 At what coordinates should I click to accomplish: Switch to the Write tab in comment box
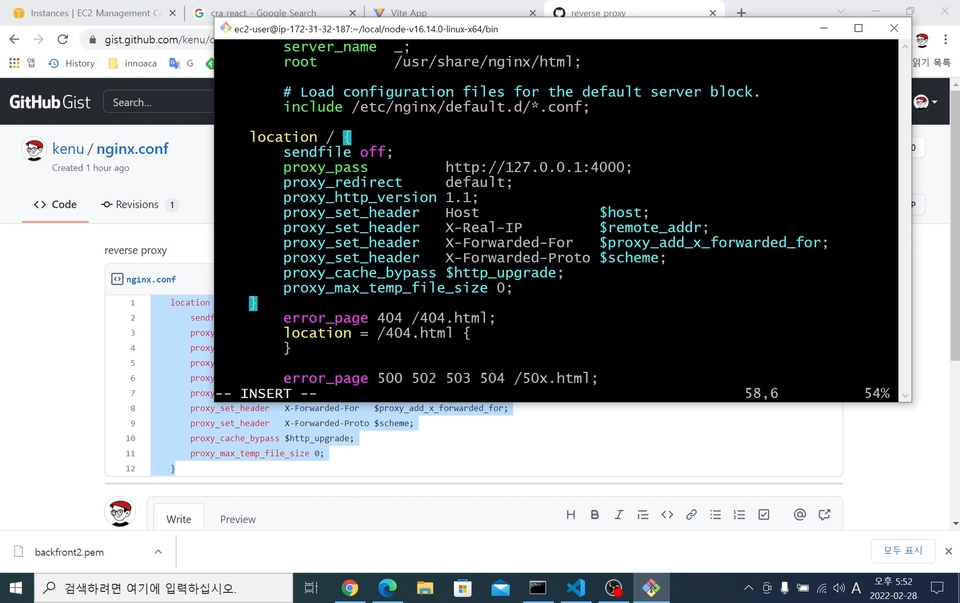point(179,519)
